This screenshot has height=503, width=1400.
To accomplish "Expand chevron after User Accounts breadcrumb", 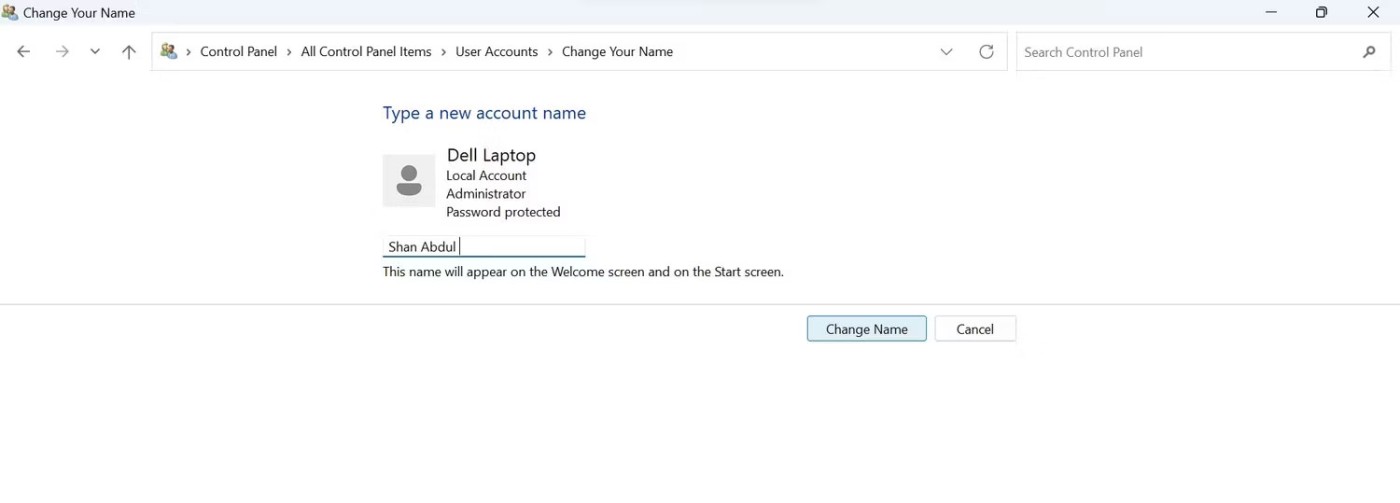I will [x=550, y=52].
